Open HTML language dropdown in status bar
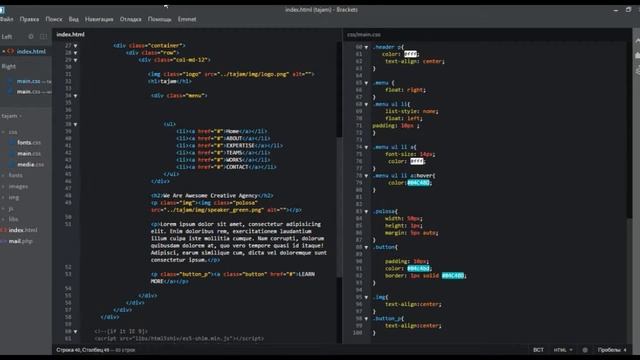This screenshot has width=640, height=360. pyautogui.click(x=563, y=350)
